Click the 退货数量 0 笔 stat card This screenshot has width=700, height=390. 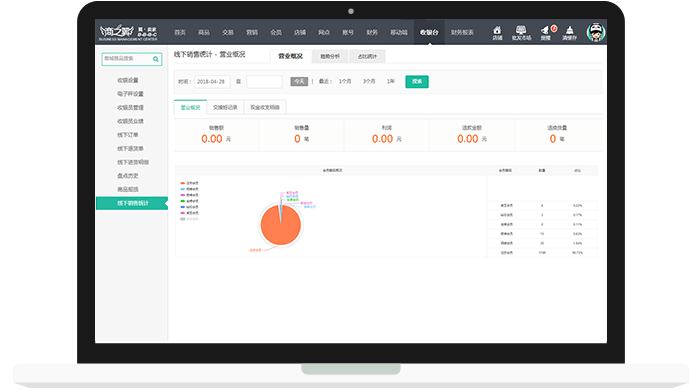tap(557, 135)
